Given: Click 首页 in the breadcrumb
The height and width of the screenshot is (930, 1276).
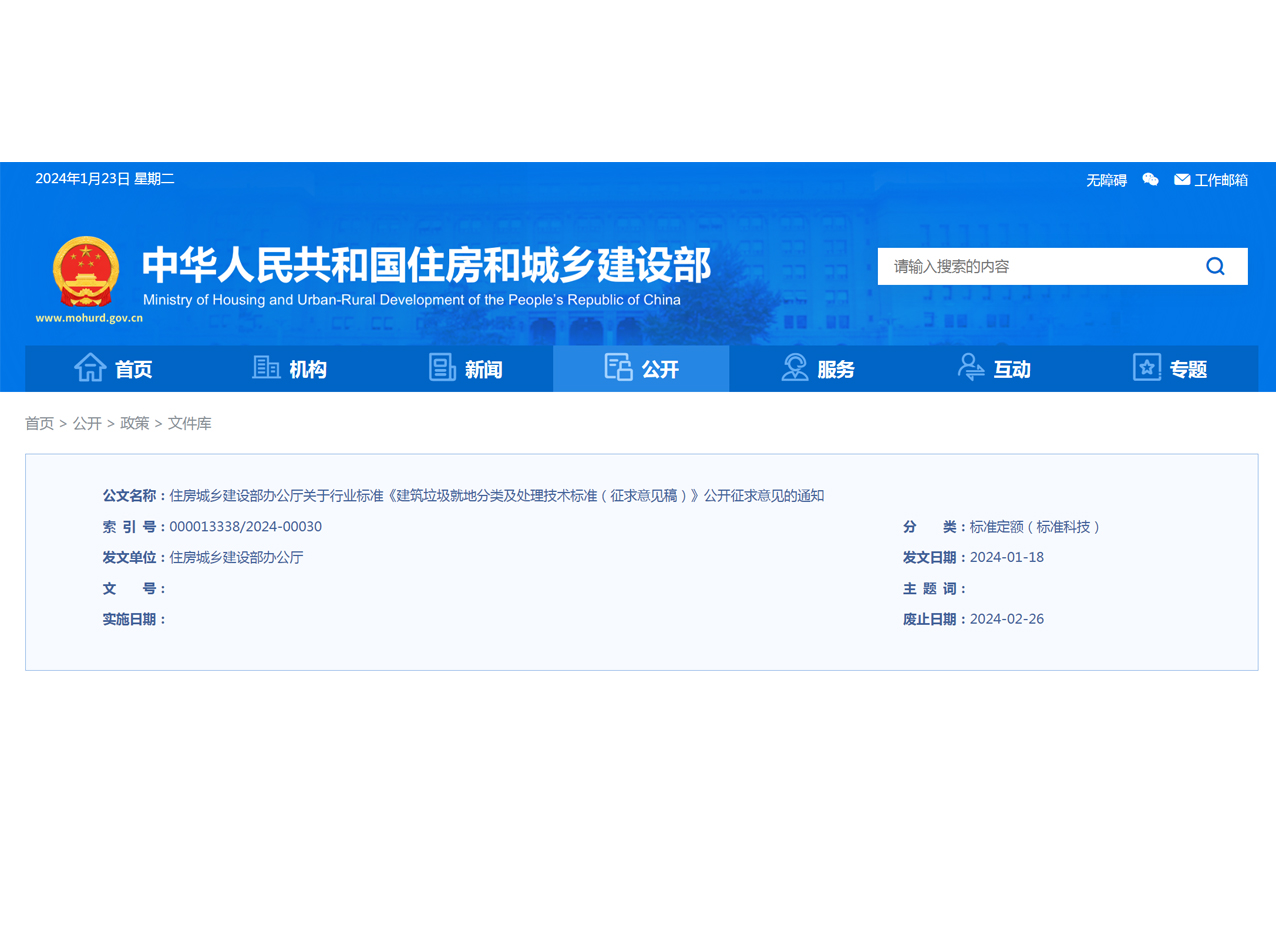Looking at the screenshot, I should click(x=40, y=424).
